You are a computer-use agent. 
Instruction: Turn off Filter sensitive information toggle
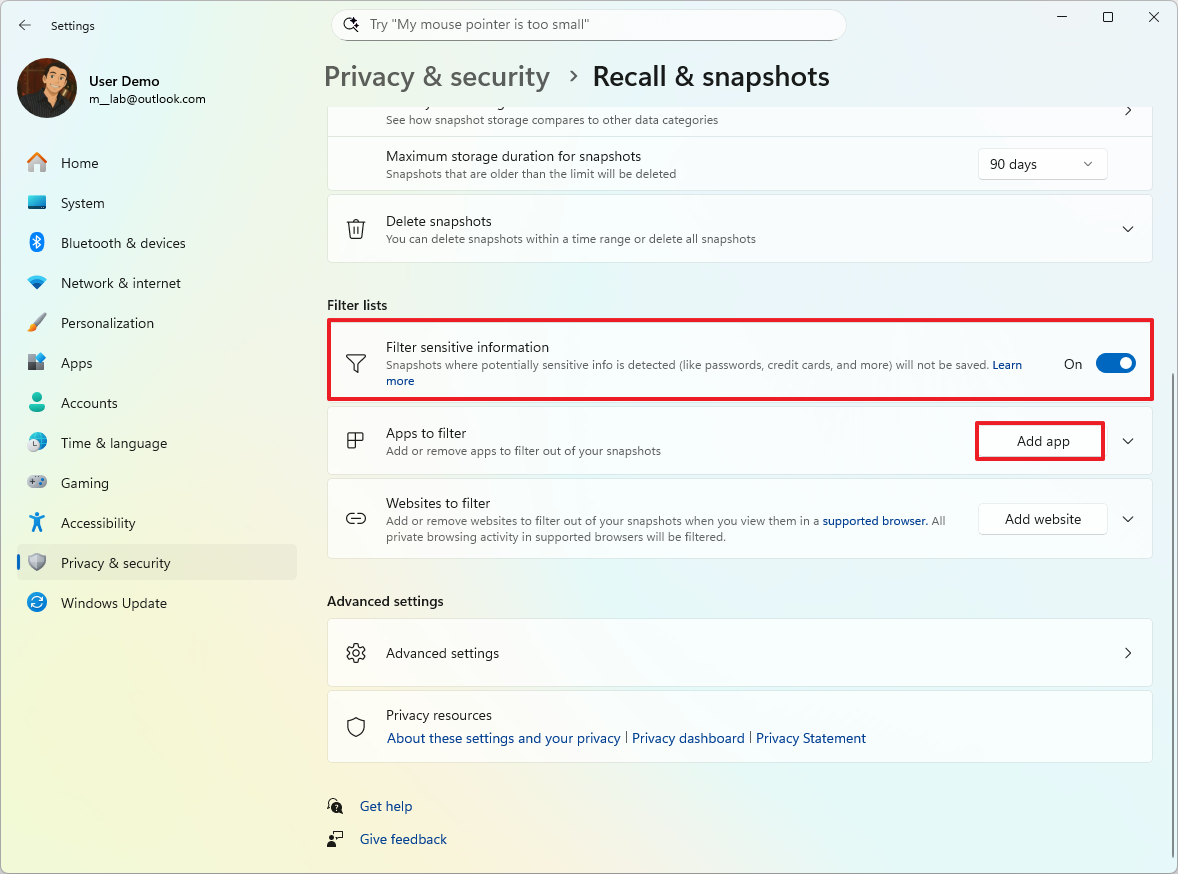click(x=1115, y=364)
